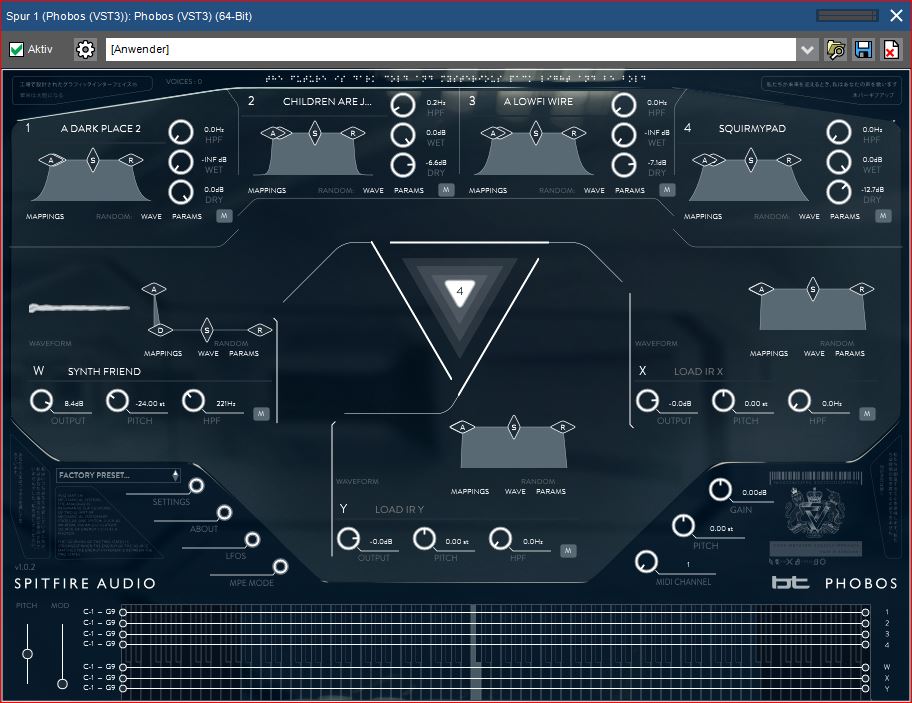Open the MPE MODE page
The image size is (912, 703).
pyautogui.click(x=280, y=566)
